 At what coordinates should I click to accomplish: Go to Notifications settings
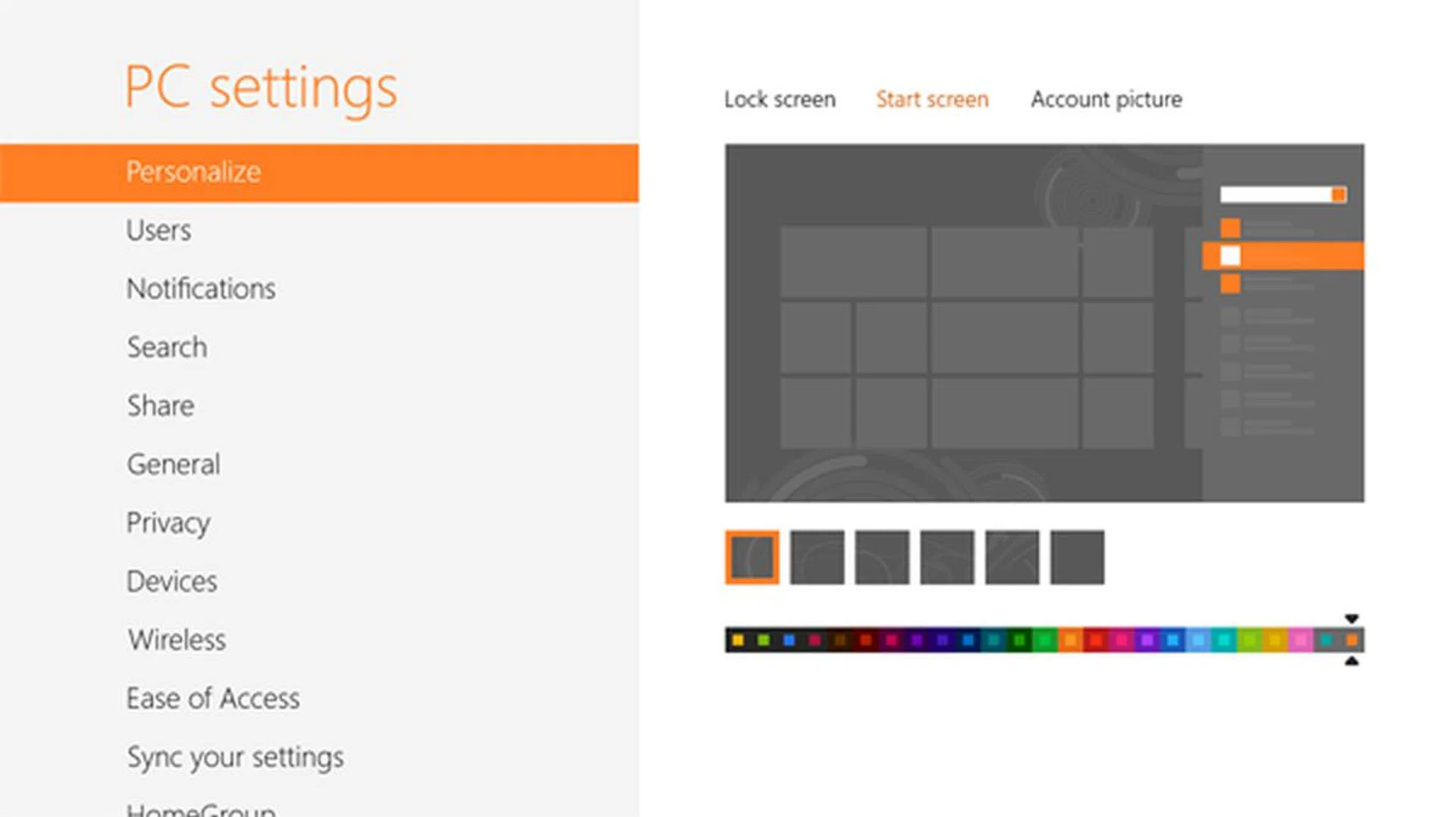coord(201,289)
